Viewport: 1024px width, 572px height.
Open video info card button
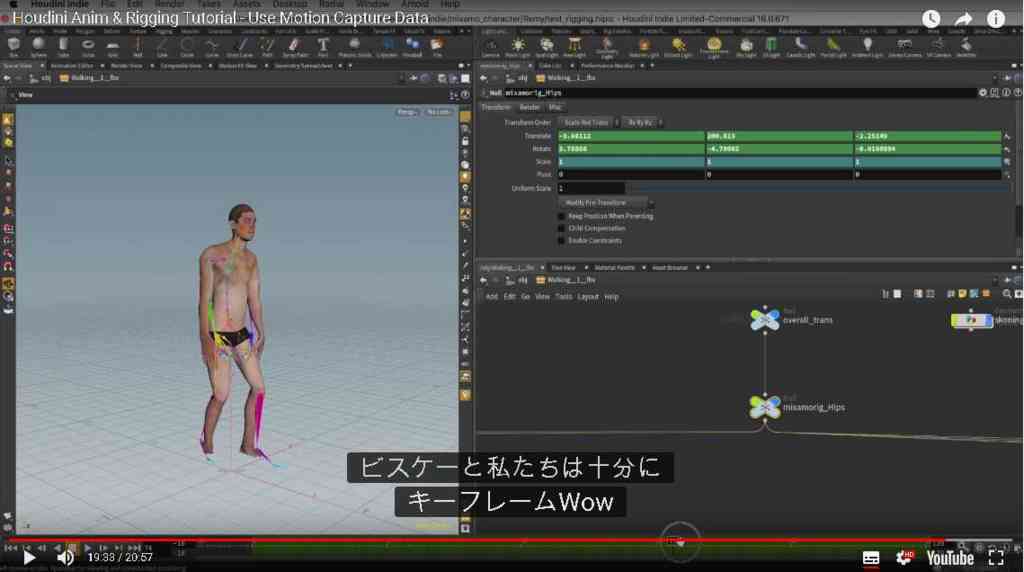click(x=995, y=19)
